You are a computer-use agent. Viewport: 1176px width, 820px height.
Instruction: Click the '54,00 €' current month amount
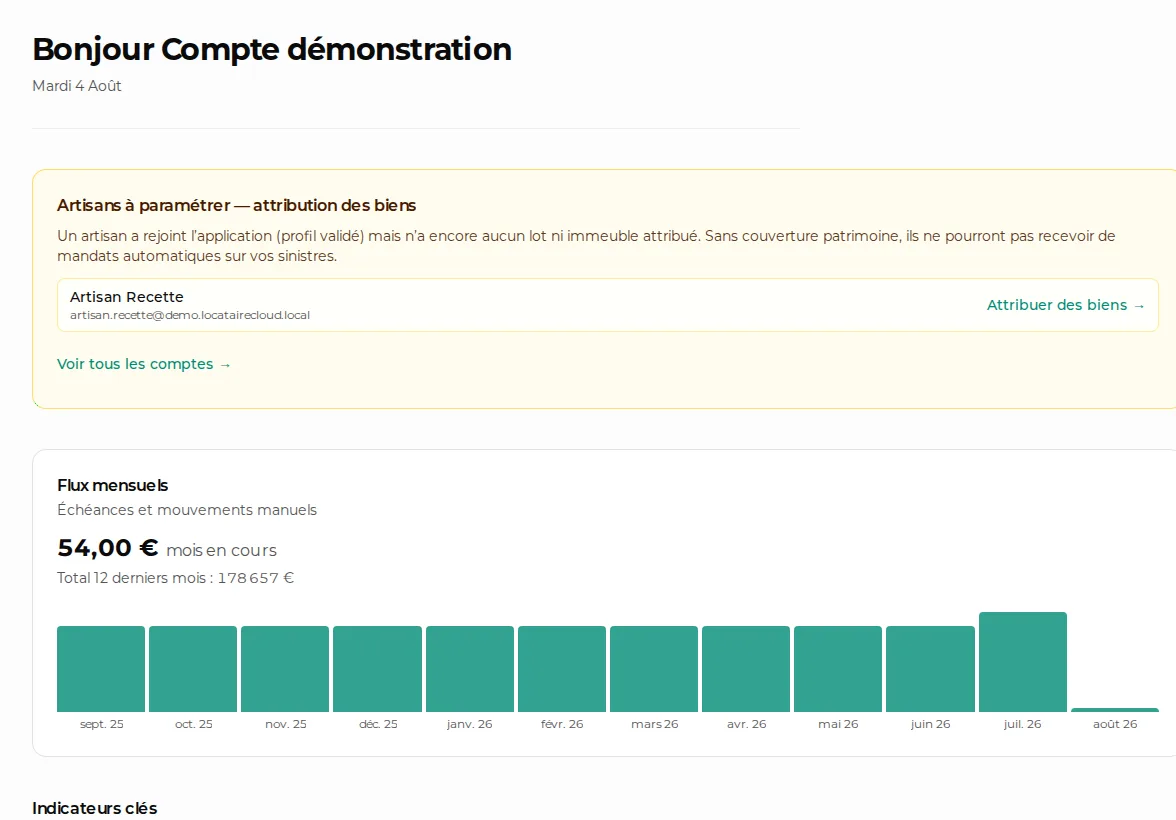tap(108, 548)
